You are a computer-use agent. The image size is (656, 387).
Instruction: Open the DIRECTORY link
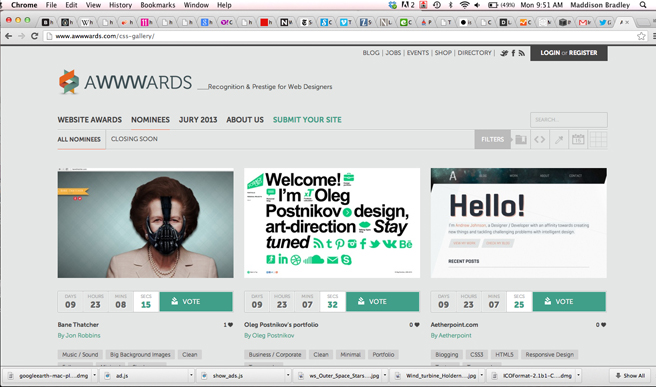tap(474, 53)
